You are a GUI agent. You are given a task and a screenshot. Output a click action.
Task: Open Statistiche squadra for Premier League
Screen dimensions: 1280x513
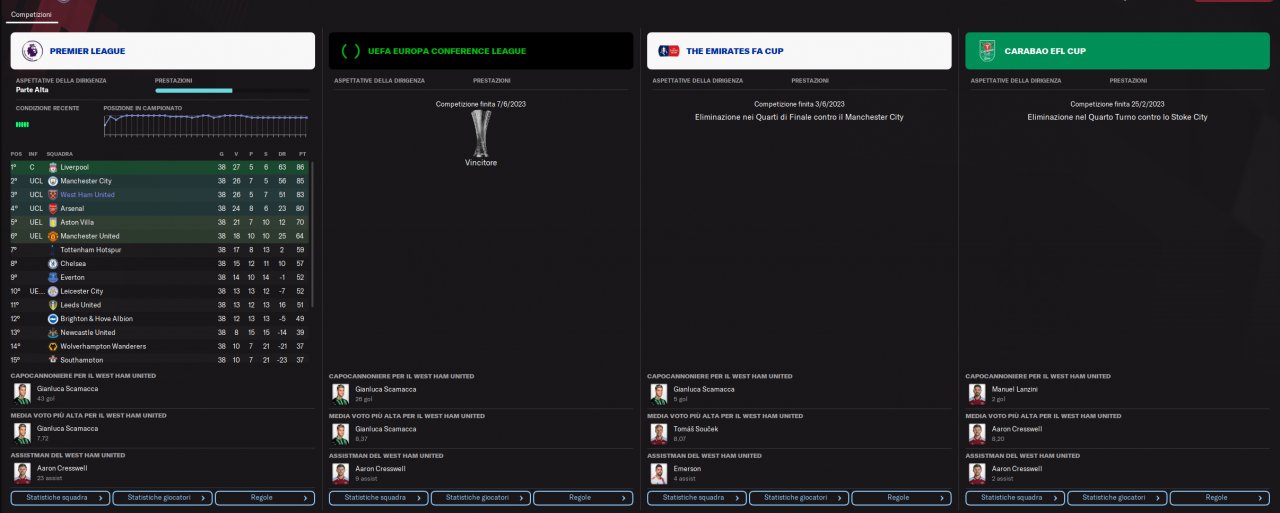61,497
